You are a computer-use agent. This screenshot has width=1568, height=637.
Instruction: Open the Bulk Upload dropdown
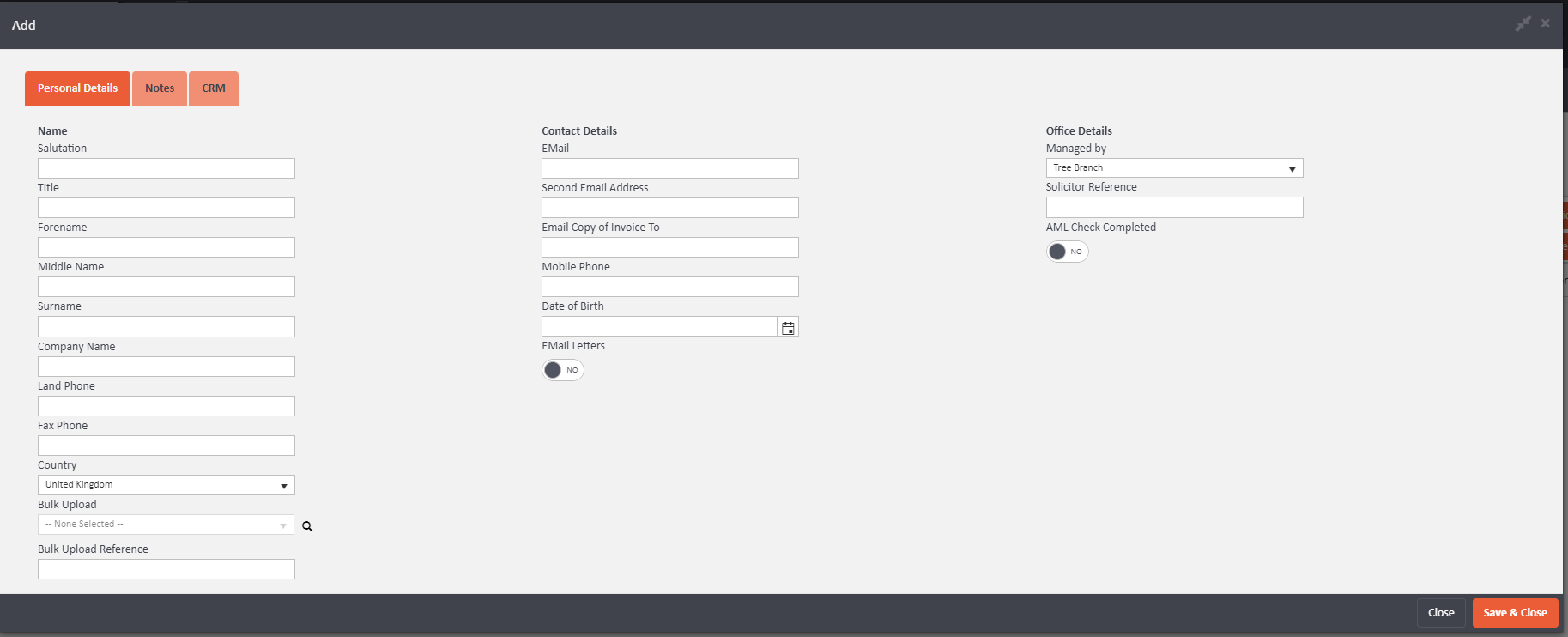(166, 525)
